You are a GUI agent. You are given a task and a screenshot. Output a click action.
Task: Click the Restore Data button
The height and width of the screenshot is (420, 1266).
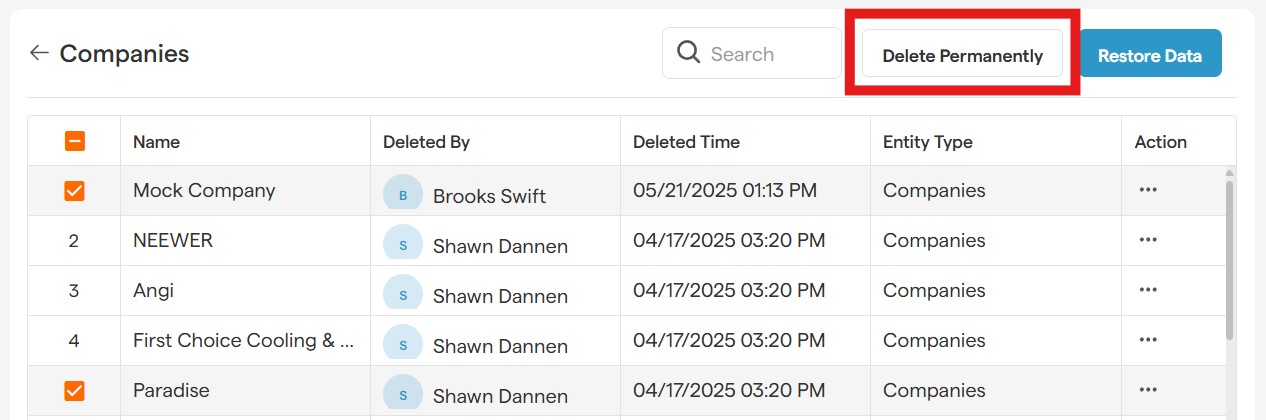tap(1150, 56)
